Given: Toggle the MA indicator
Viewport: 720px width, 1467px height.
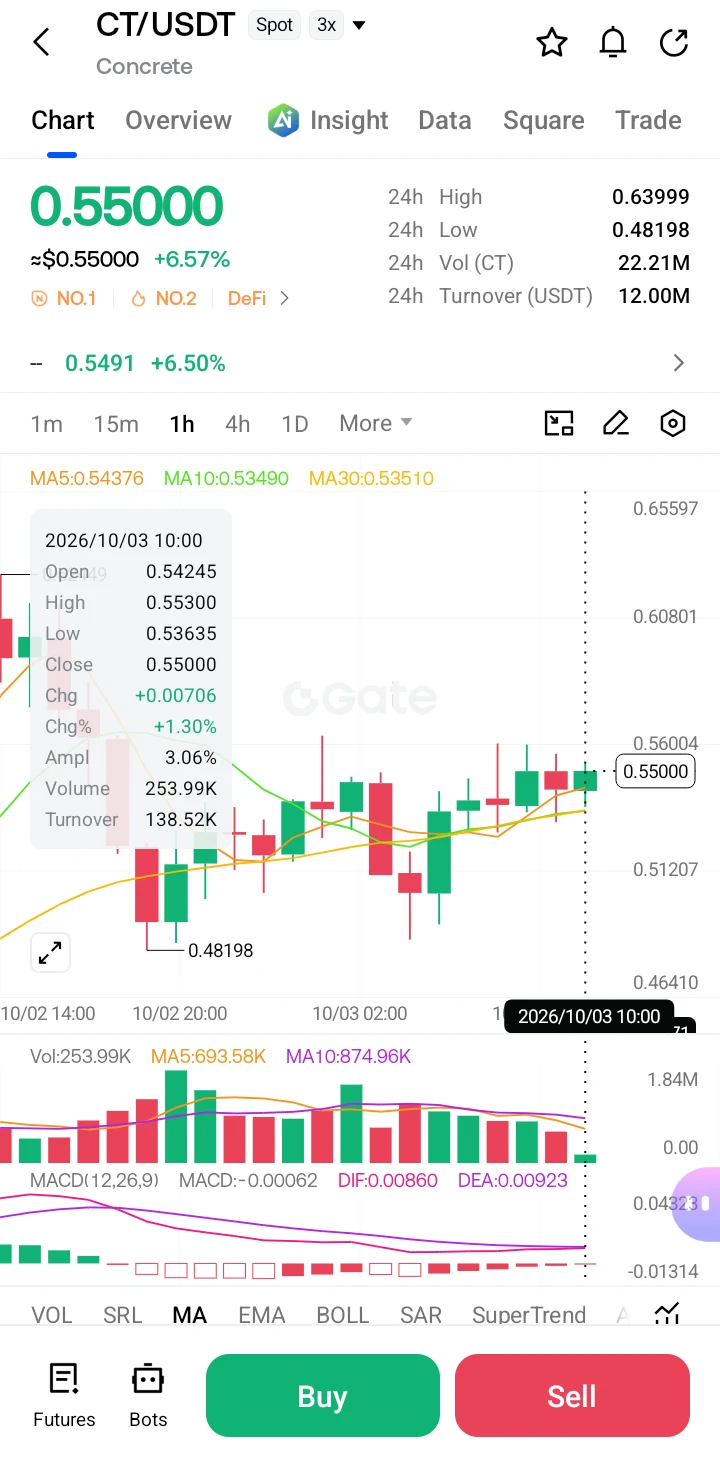Looking at the screenshot, I should (x=190, y=1315).
